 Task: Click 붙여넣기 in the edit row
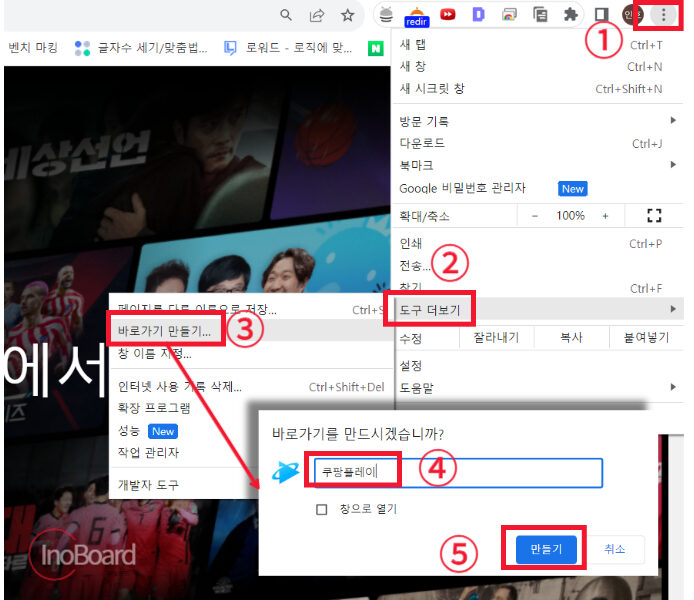coord(646,338)
